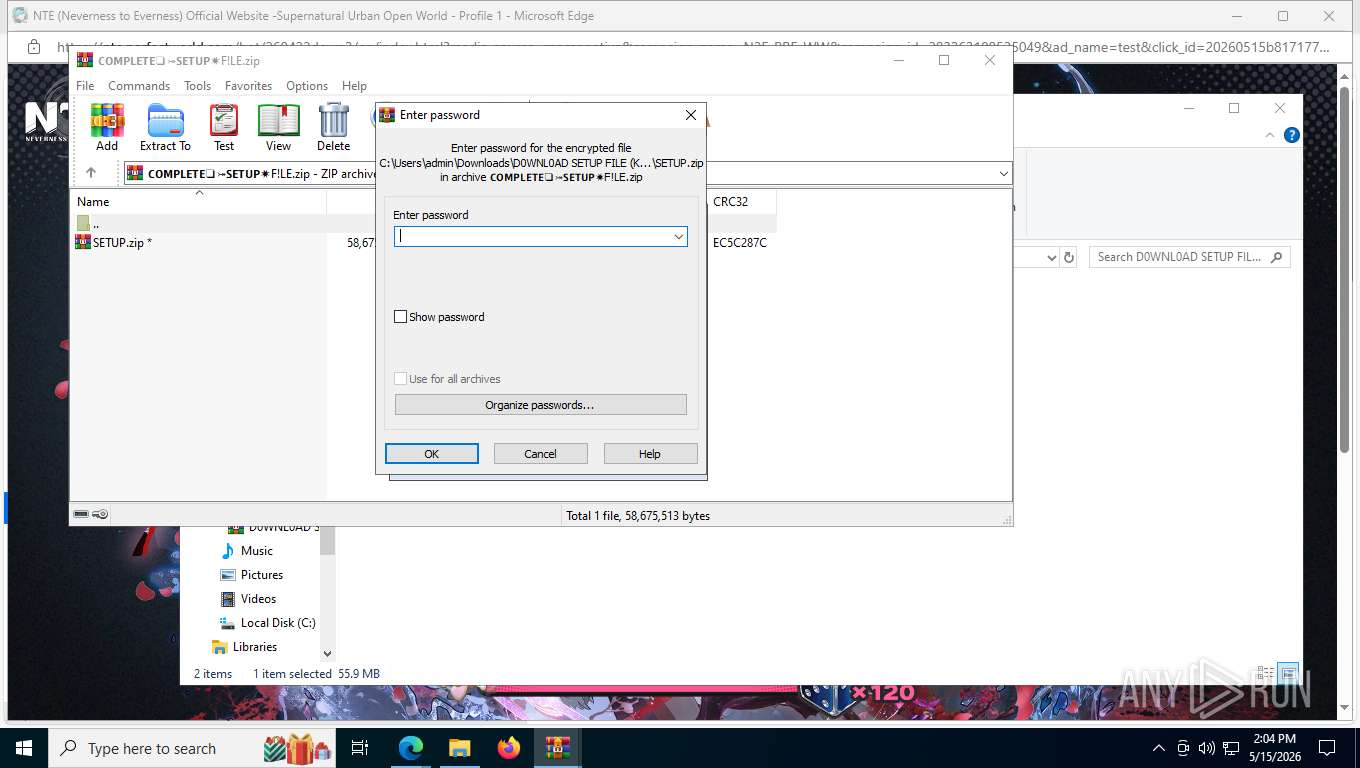The width and height of the screenshot is (1360, 768).
Task: Switch Explorer to large icons view
Action: click(1289, 673)
